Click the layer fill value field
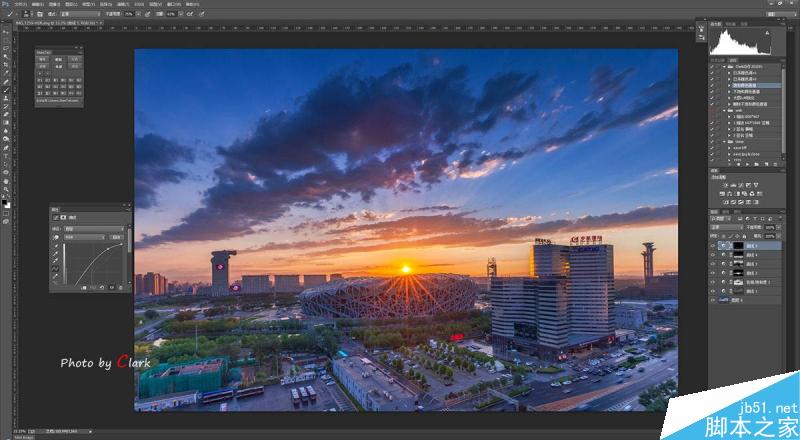Image resolution: width=800 pixels, height=440 pixels. click(770, 236)
